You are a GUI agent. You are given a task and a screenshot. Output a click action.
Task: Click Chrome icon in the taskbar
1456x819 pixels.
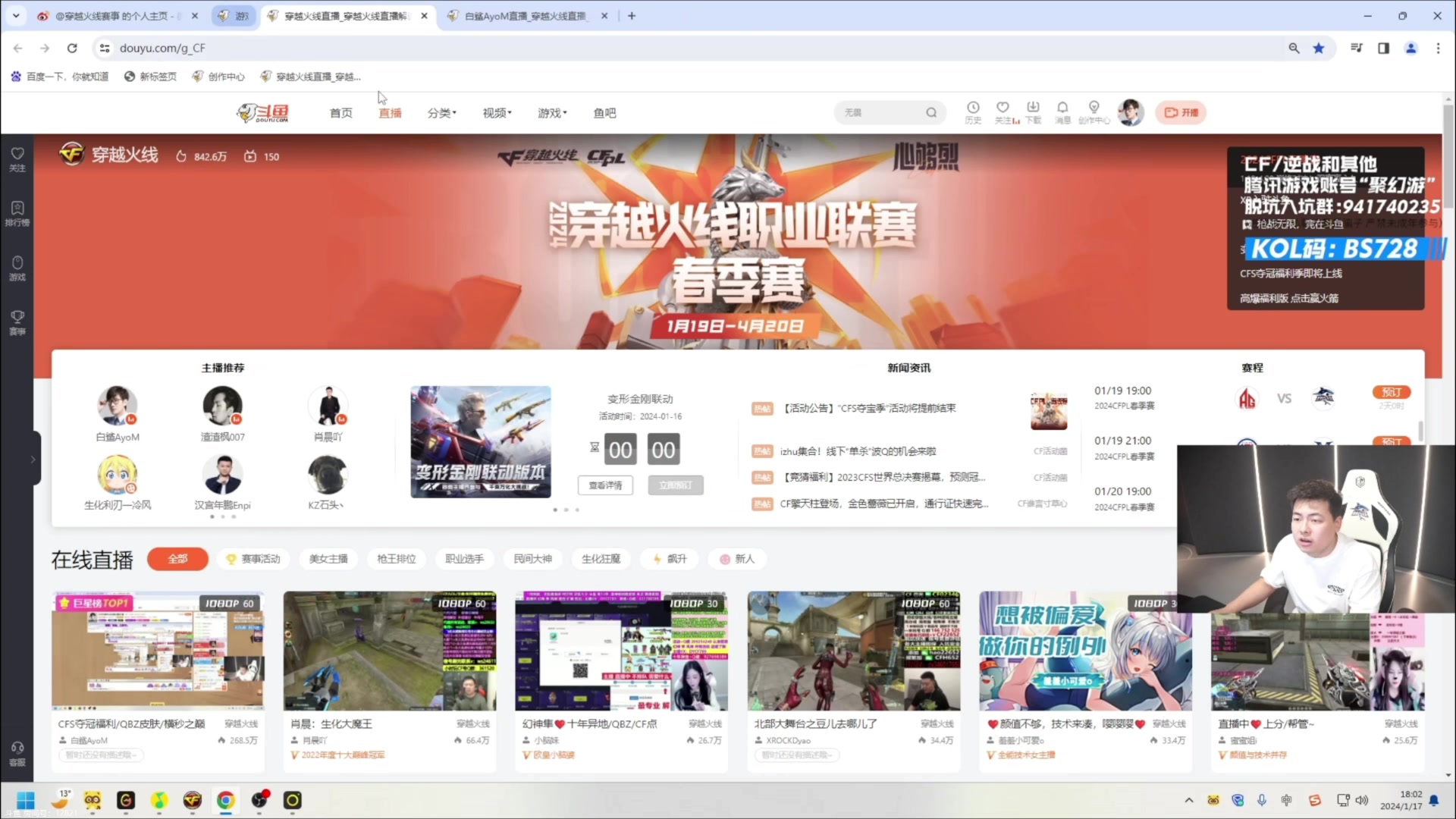[x=225, y=800]
